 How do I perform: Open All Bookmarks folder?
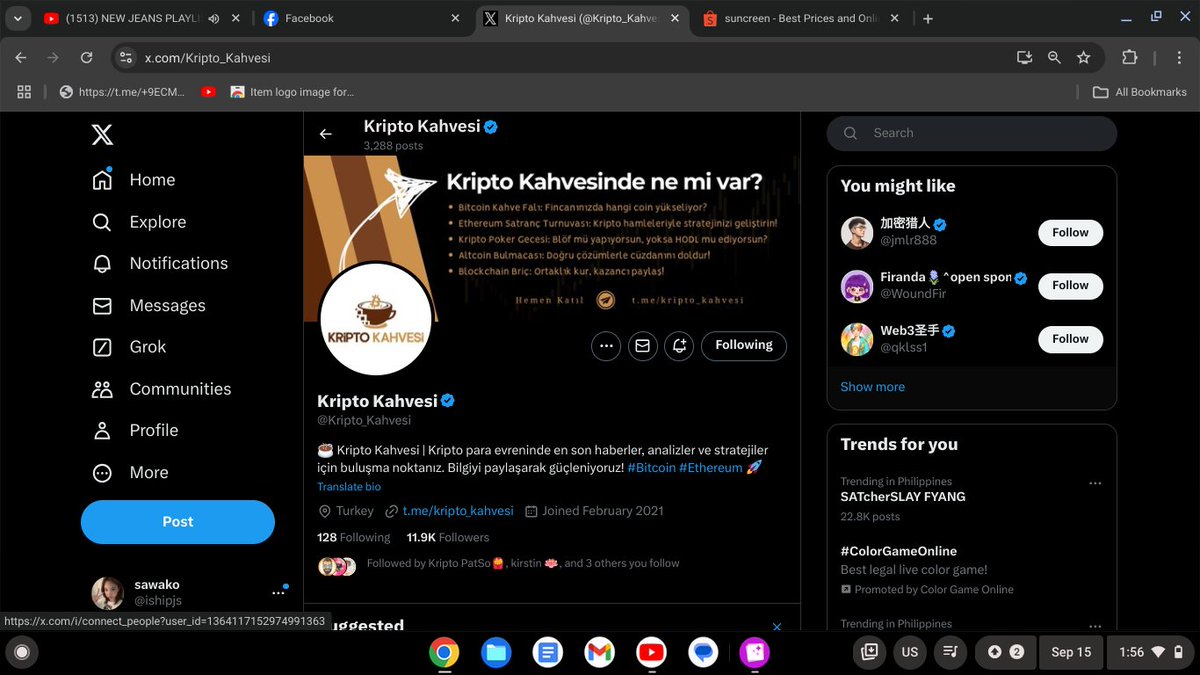pyautogui.click(x=1140, y=92)
